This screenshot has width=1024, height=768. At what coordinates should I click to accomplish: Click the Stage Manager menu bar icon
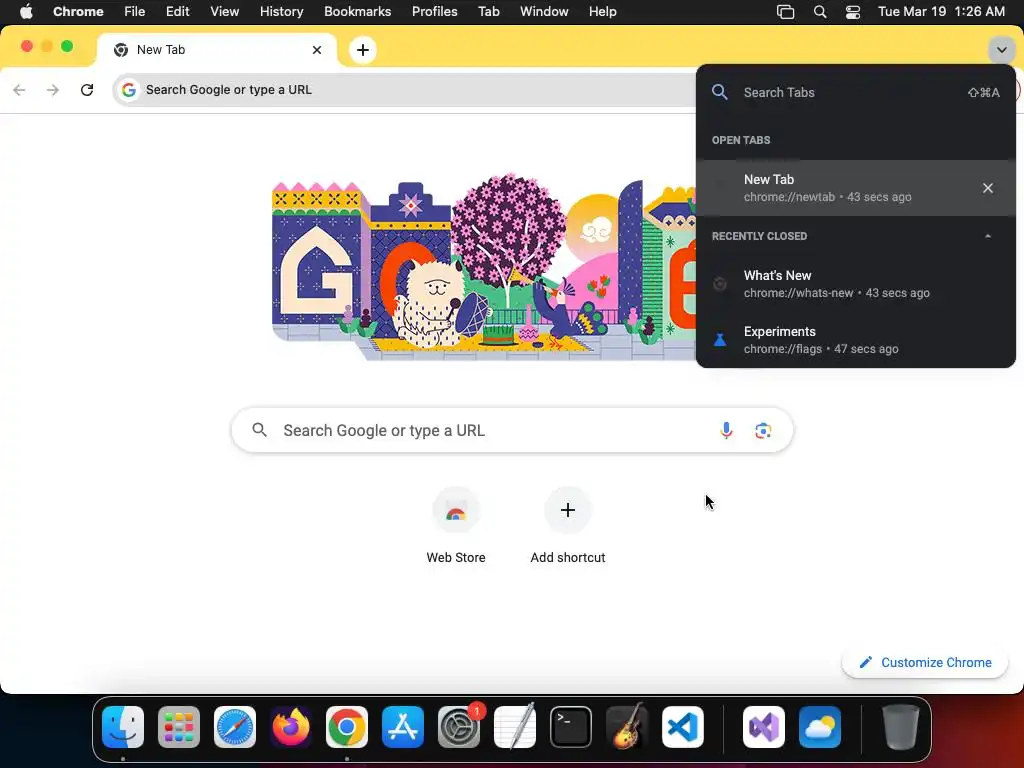(x=786, y=12)
